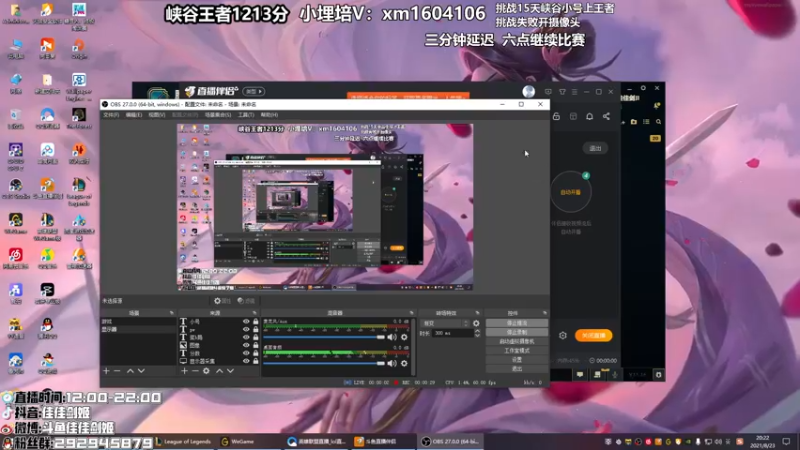Click 停止推流 button in OBS controls
Image resolution: width=800 pixels, height=450 pixels.
pos(517,323)
